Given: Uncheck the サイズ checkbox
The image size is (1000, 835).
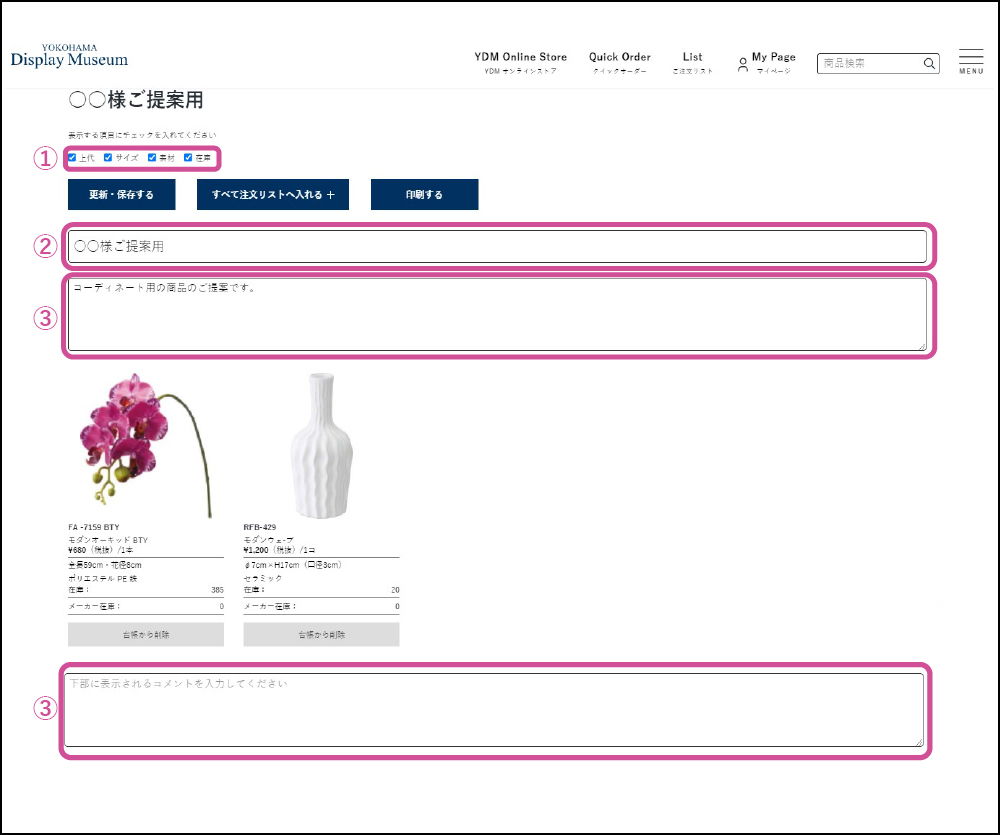Looking at the screenshot, I should [x=108, y=158].
